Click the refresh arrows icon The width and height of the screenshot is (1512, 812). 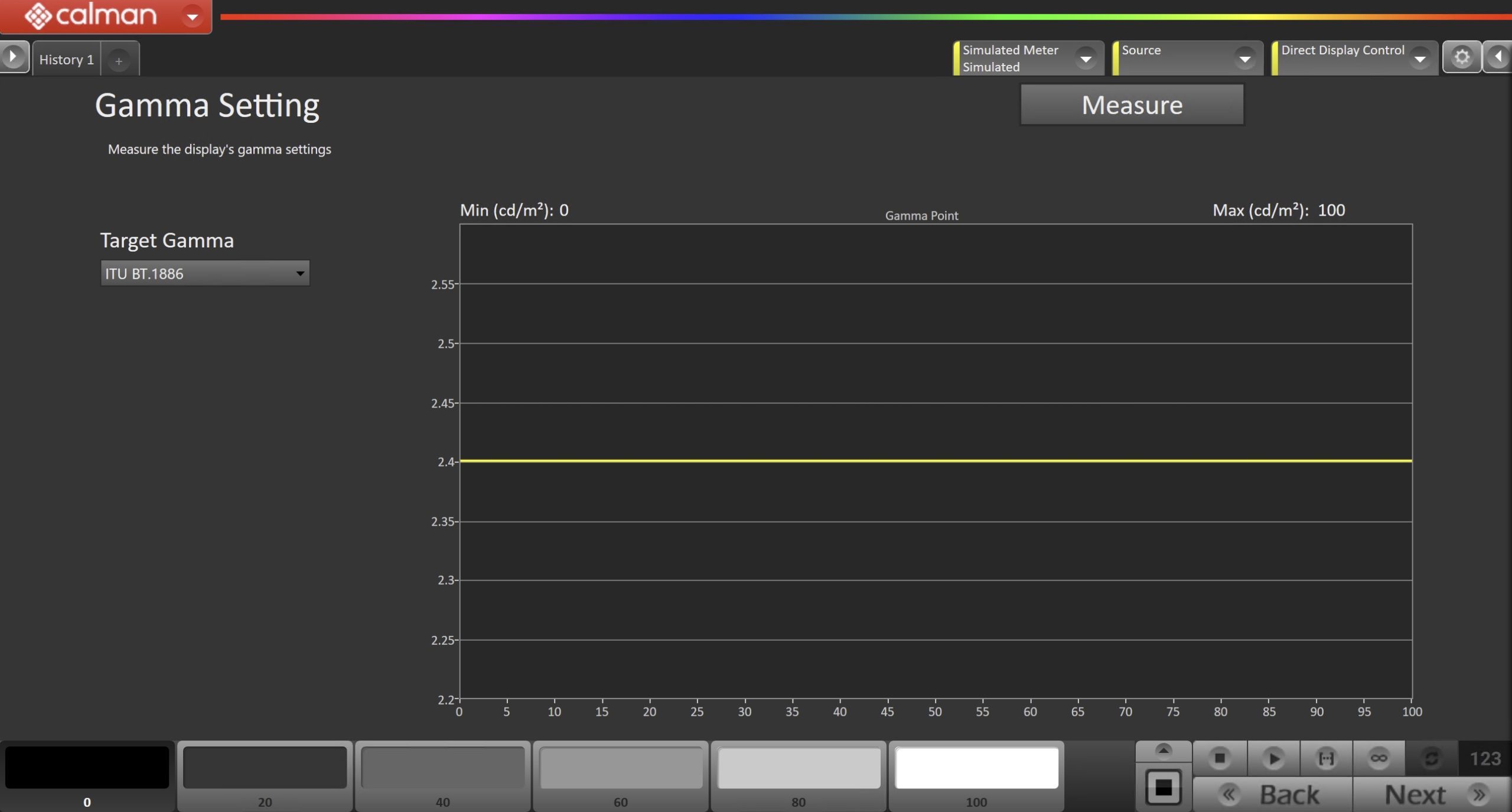[x=1431, y=758]
